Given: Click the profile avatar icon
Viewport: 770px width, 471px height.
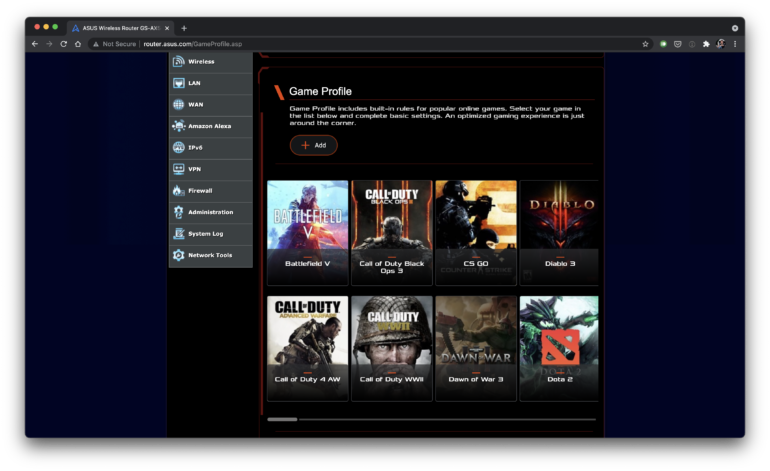Looking at the screenshot, I should (721, 44).
